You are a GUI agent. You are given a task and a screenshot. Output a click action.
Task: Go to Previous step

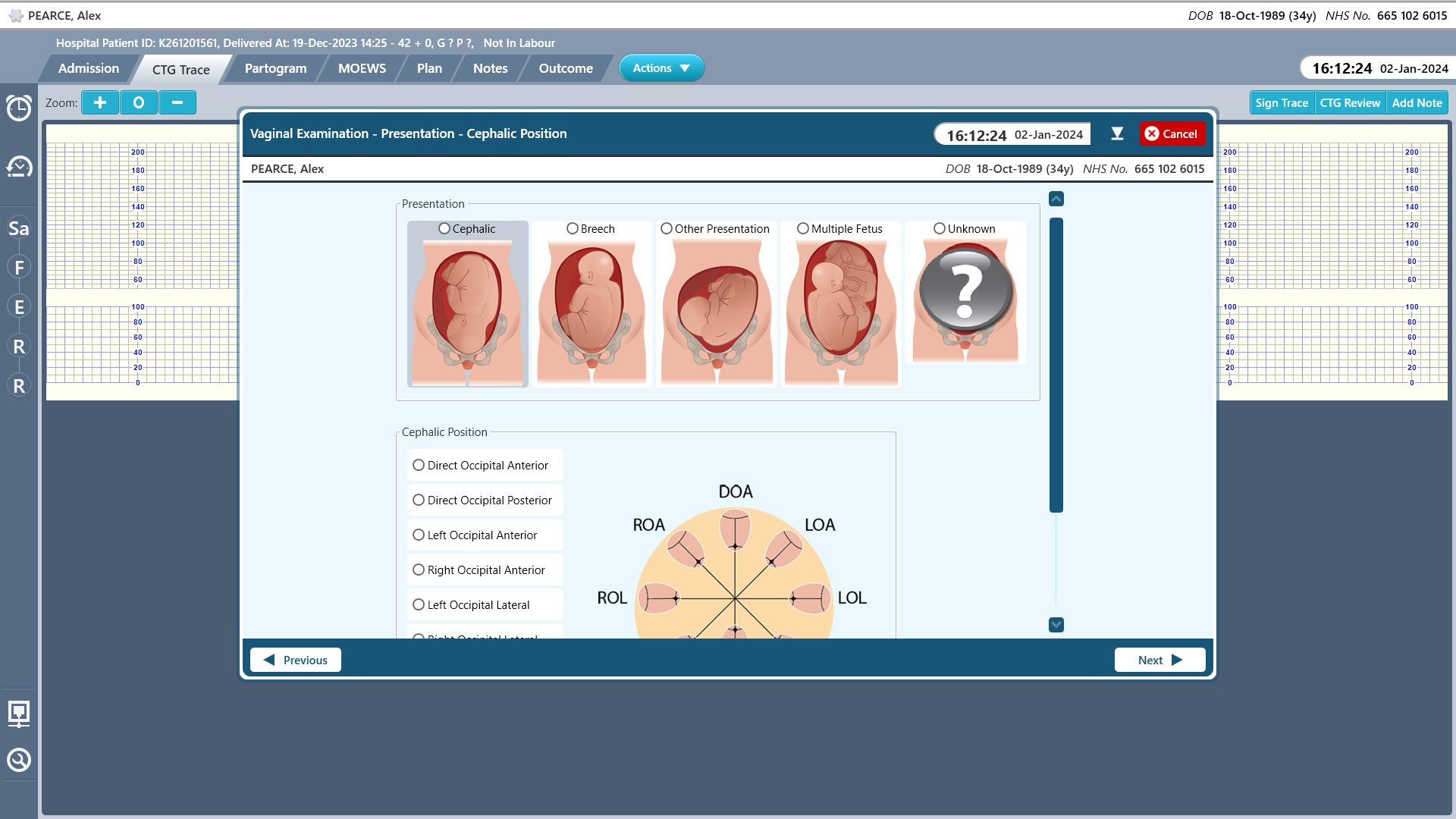click(296, 660)
